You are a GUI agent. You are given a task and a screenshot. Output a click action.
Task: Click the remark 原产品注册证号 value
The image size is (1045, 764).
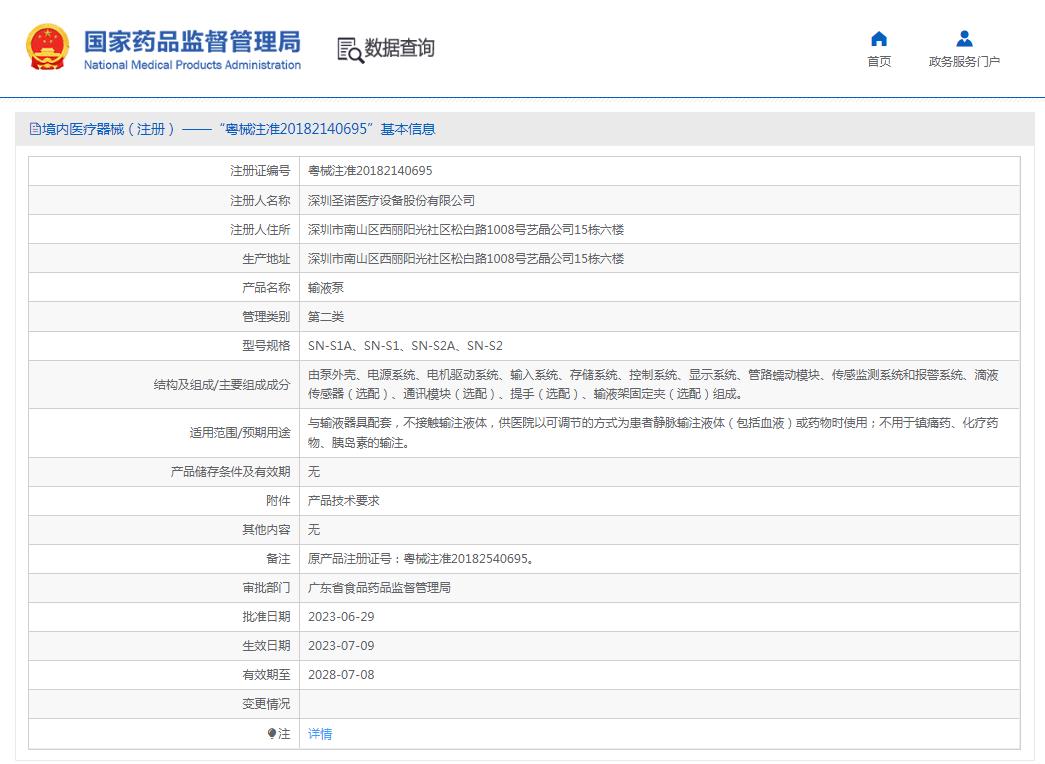[421, 559]
